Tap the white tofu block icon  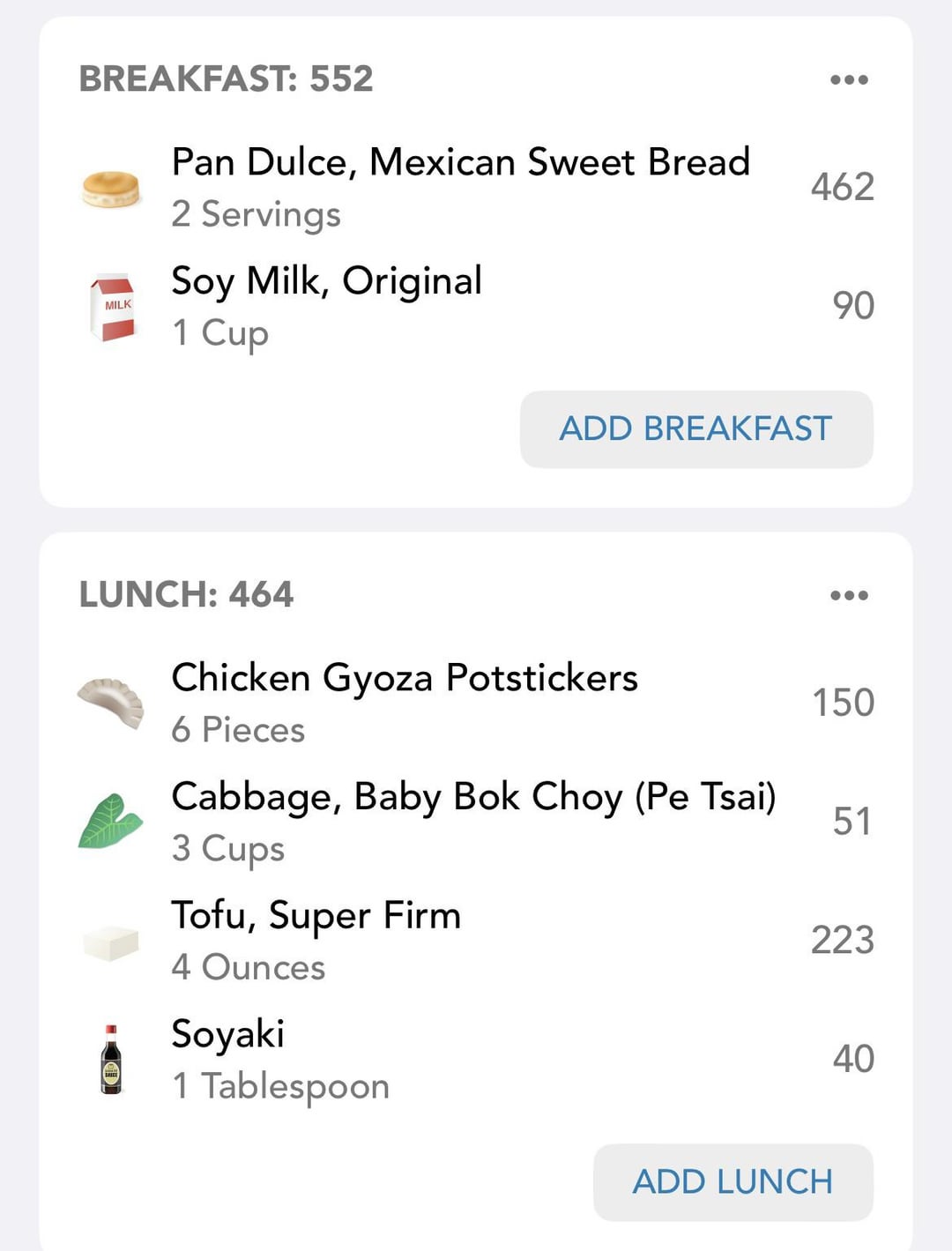click(x=111, y=942)
